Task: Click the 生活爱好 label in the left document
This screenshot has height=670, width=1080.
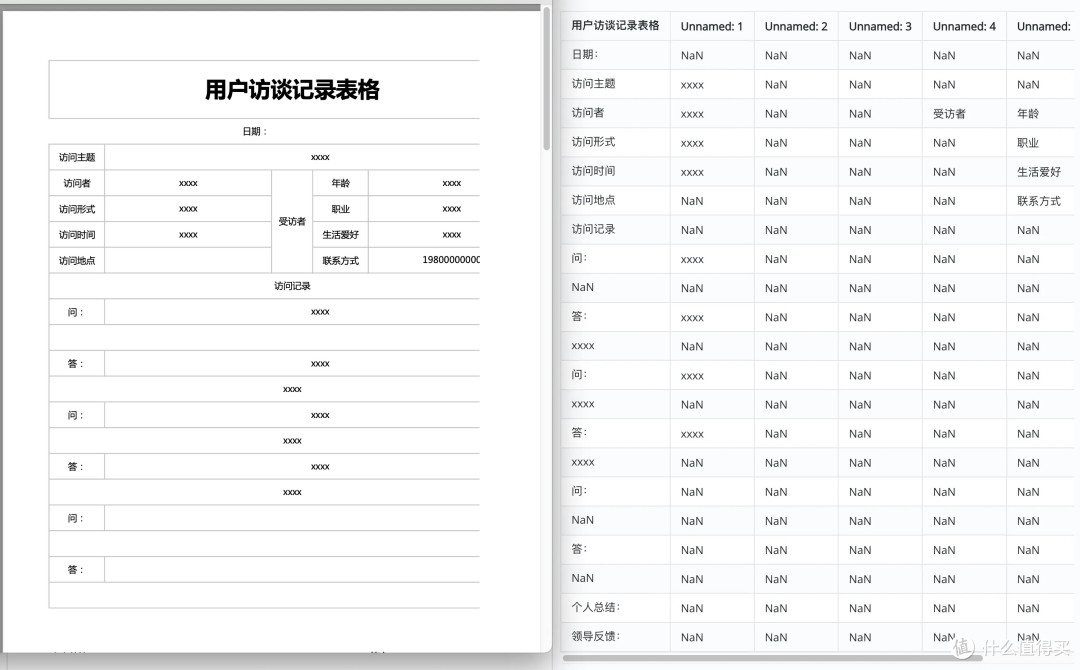Action: (x=340, y=235)
